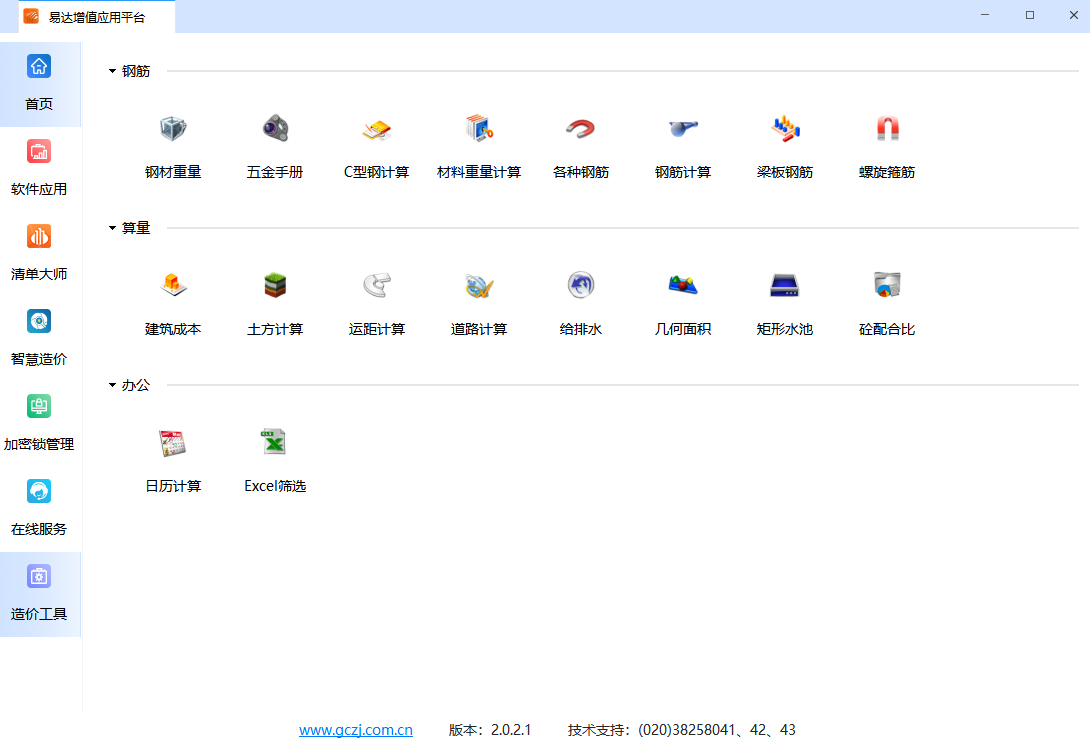Open the 砼配合比 tool

887,303
